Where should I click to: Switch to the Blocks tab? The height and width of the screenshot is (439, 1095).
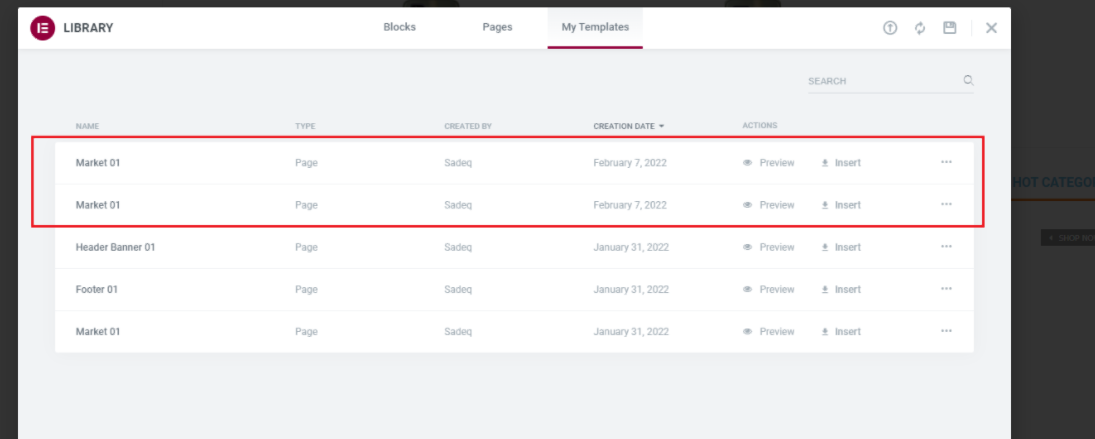pyautogui.click(x=399, y=27)
